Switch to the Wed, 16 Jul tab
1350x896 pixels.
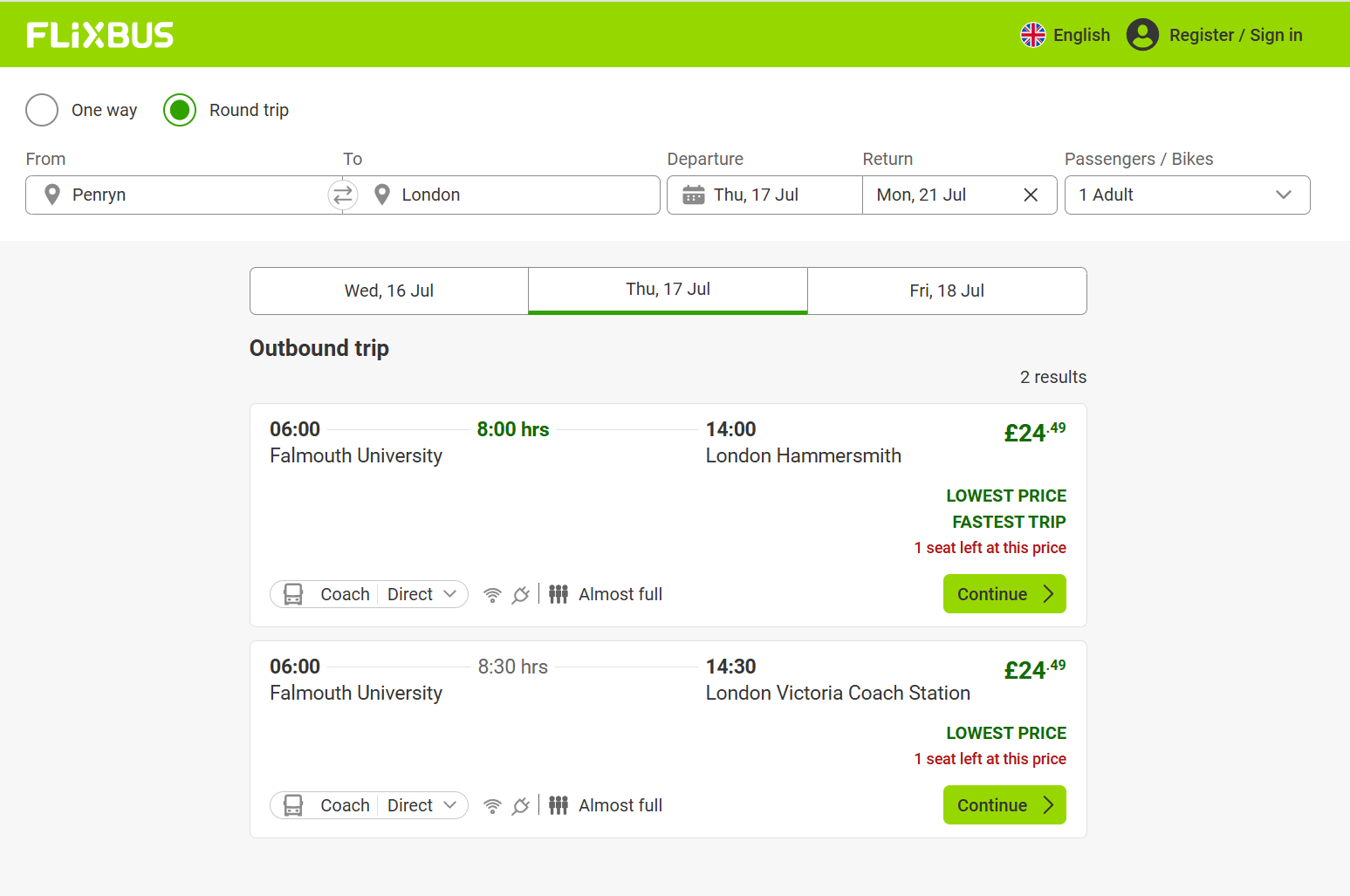[388, 291]
